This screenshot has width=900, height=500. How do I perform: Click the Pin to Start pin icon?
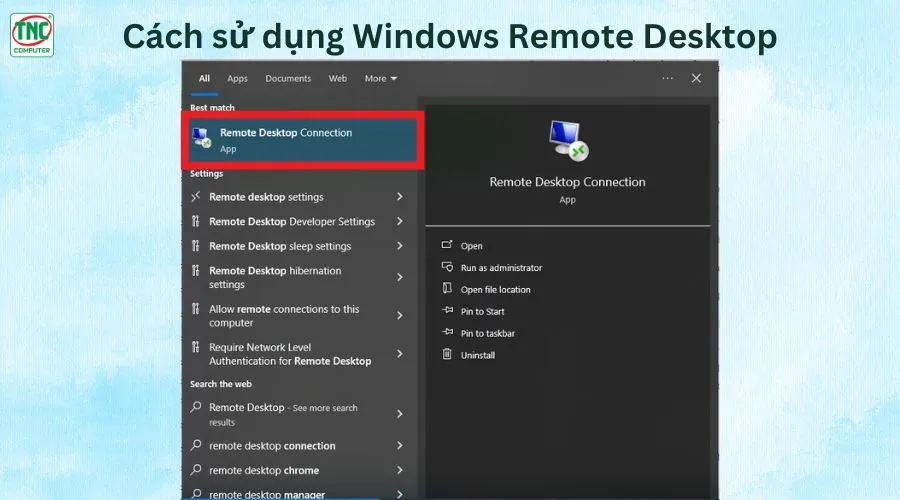click(x=447, y=310)
